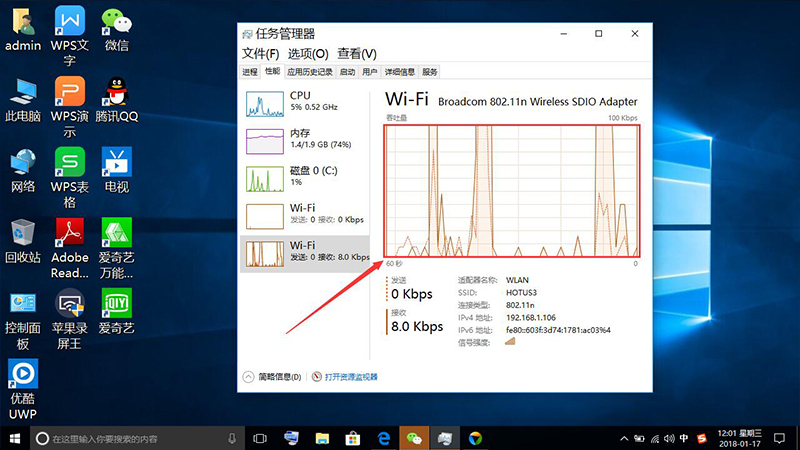Launch WPS文字 desktop shortcut
This screenshot has width=800, height=450.
[70, 36]
